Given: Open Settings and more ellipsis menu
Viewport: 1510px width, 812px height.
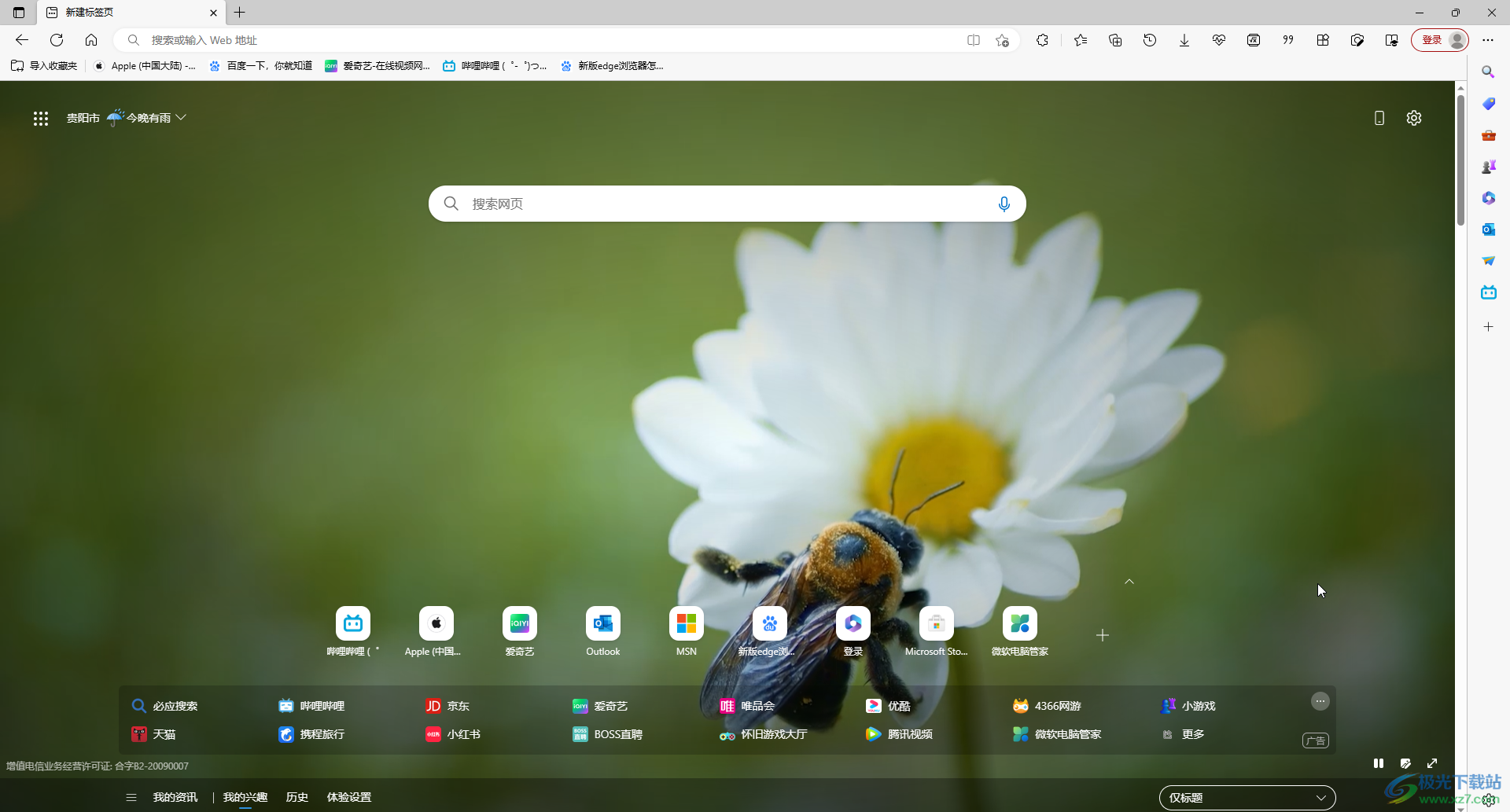Looking at the screenshot, I should click(1488, 40).
